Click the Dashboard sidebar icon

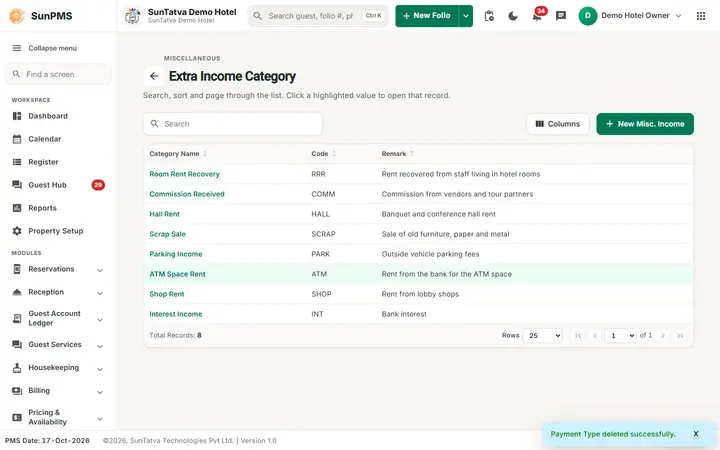17,116
